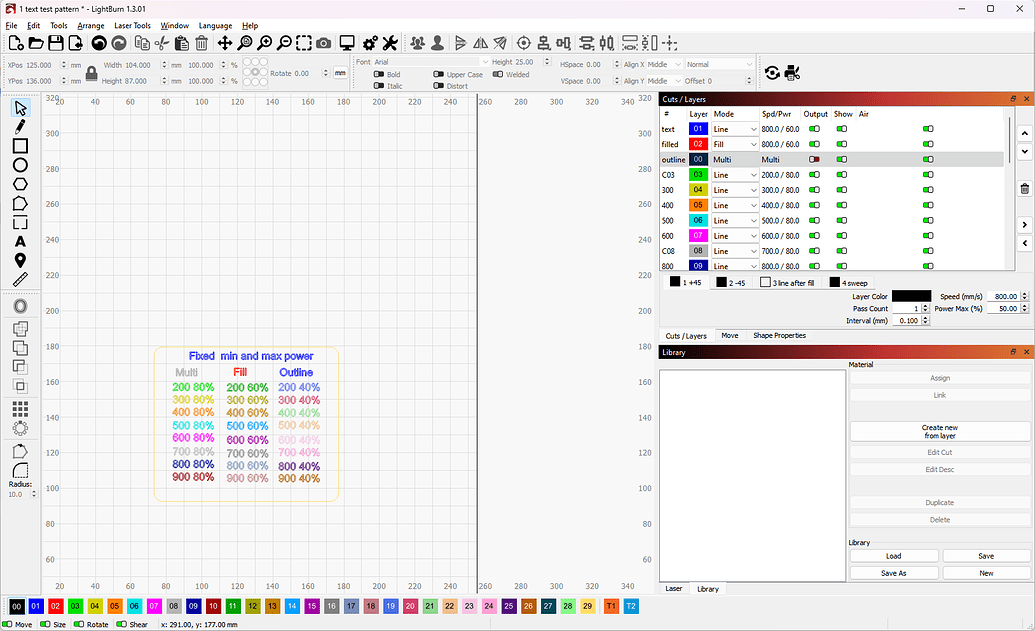The width and height of the screenshot is (1035, 631).
Task: Delete selection with the trash can toolbar icon
Action: point(201,44)
